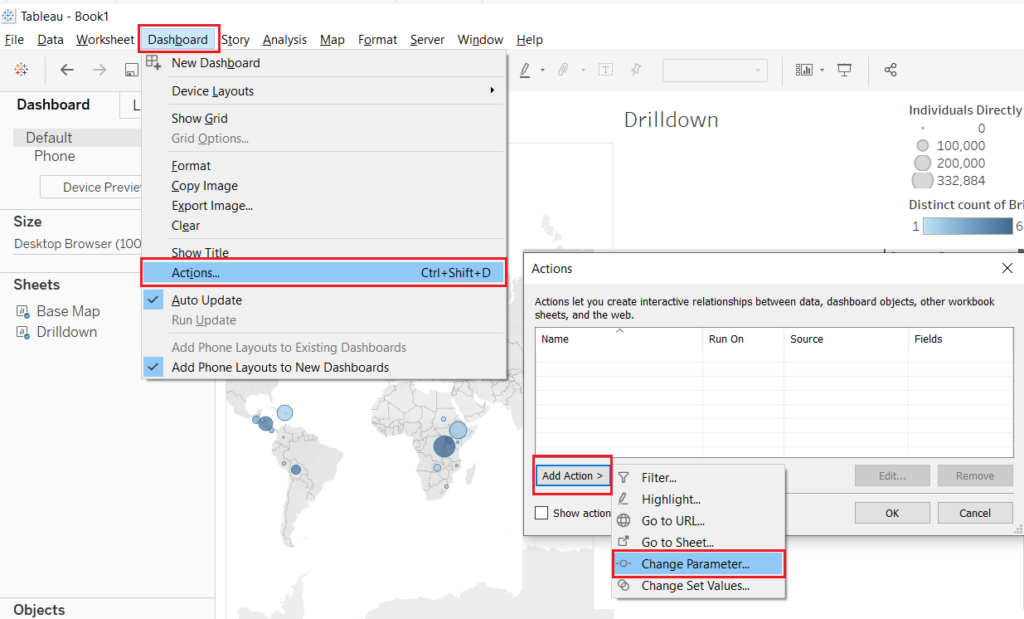
Task: Open the Window menu
Action: (x=480, y=40)
